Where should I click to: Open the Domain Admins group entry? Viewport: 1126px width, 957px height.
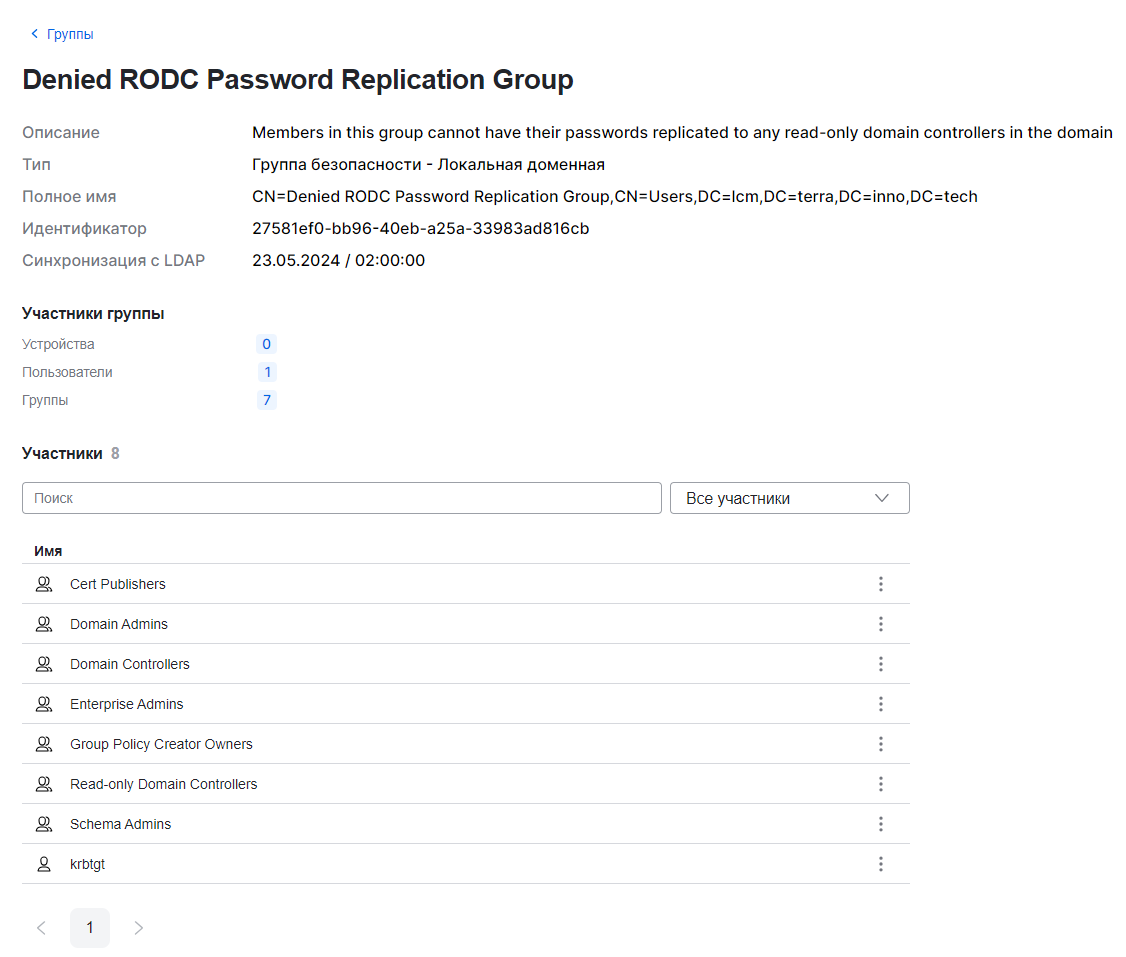coord(119,624)
